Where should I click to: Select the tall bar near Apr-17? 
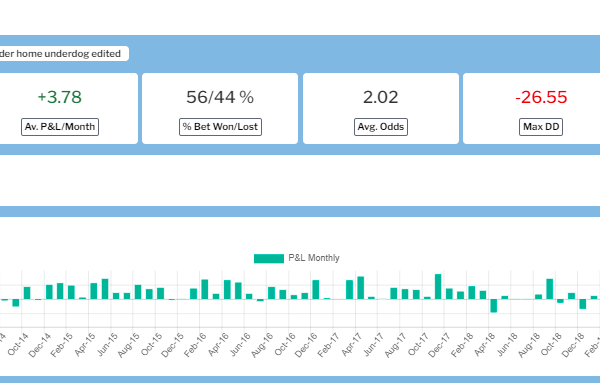coord(360,288)
